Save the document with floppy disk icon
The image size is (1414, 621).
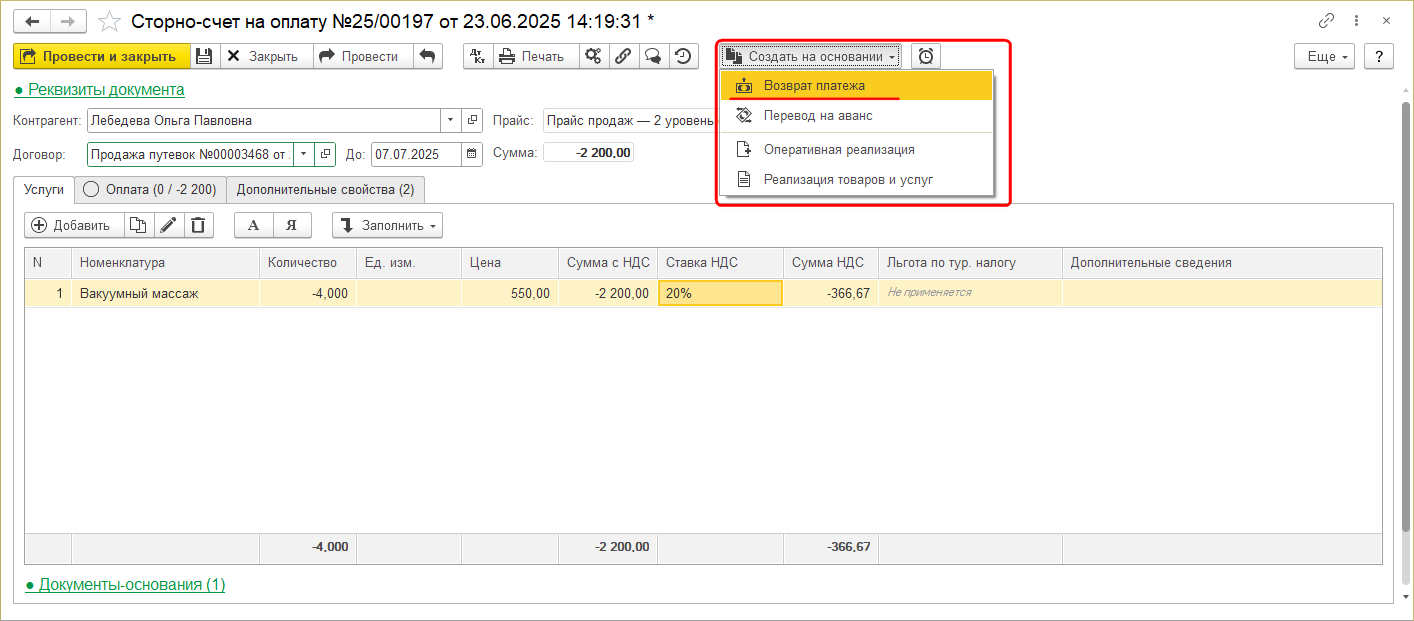click(x=204, y=56)
